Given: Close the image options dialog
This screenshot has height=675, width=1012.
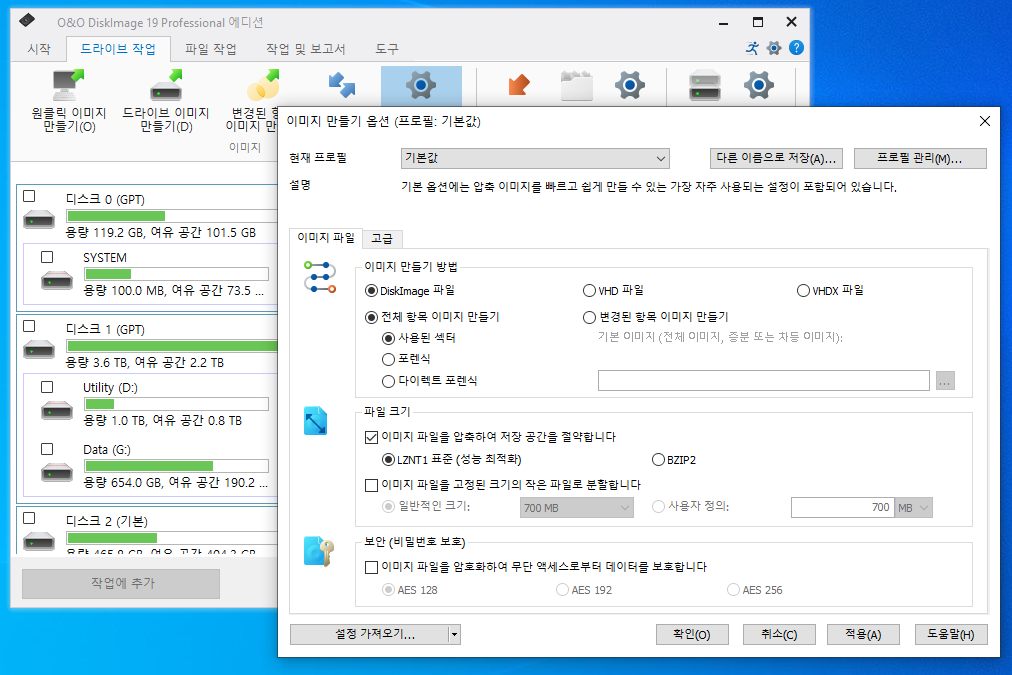Looking at the screenshot, I should coord(984,121).
